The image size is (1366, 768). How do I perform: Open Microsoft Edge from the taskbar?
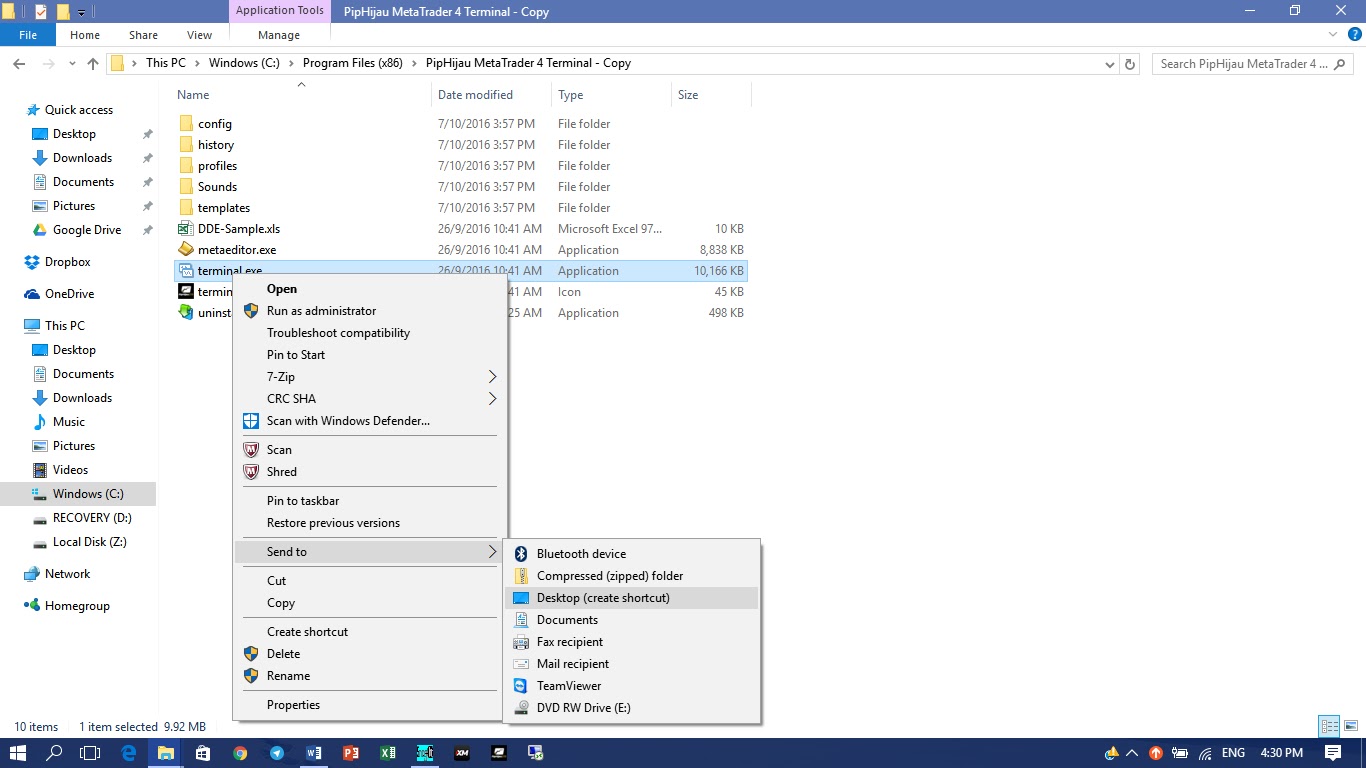coord(128,753)
